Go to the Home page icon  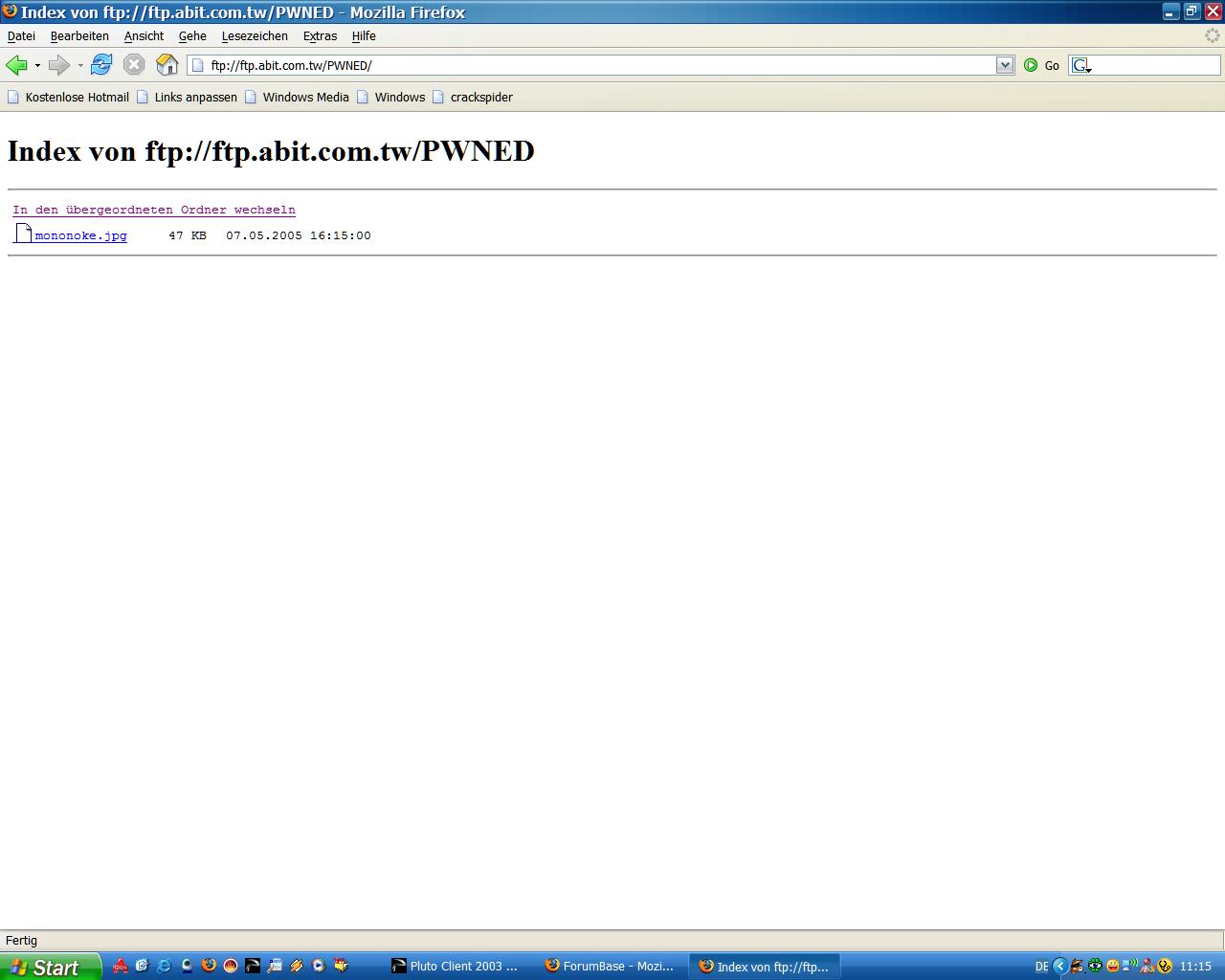167,65
